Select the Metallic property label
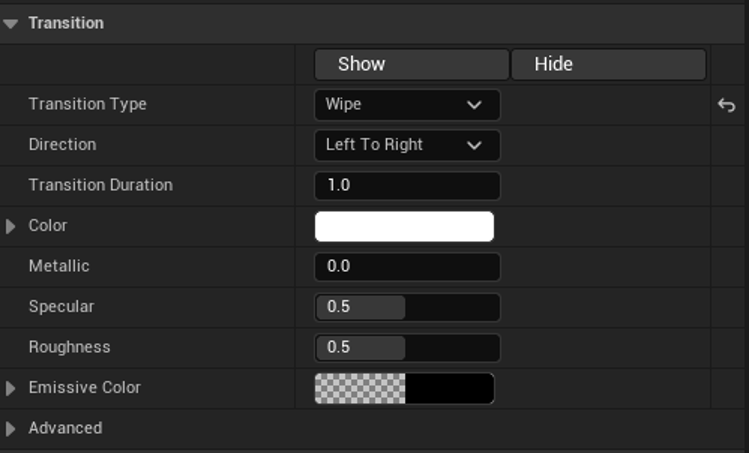 pos(59,266)
